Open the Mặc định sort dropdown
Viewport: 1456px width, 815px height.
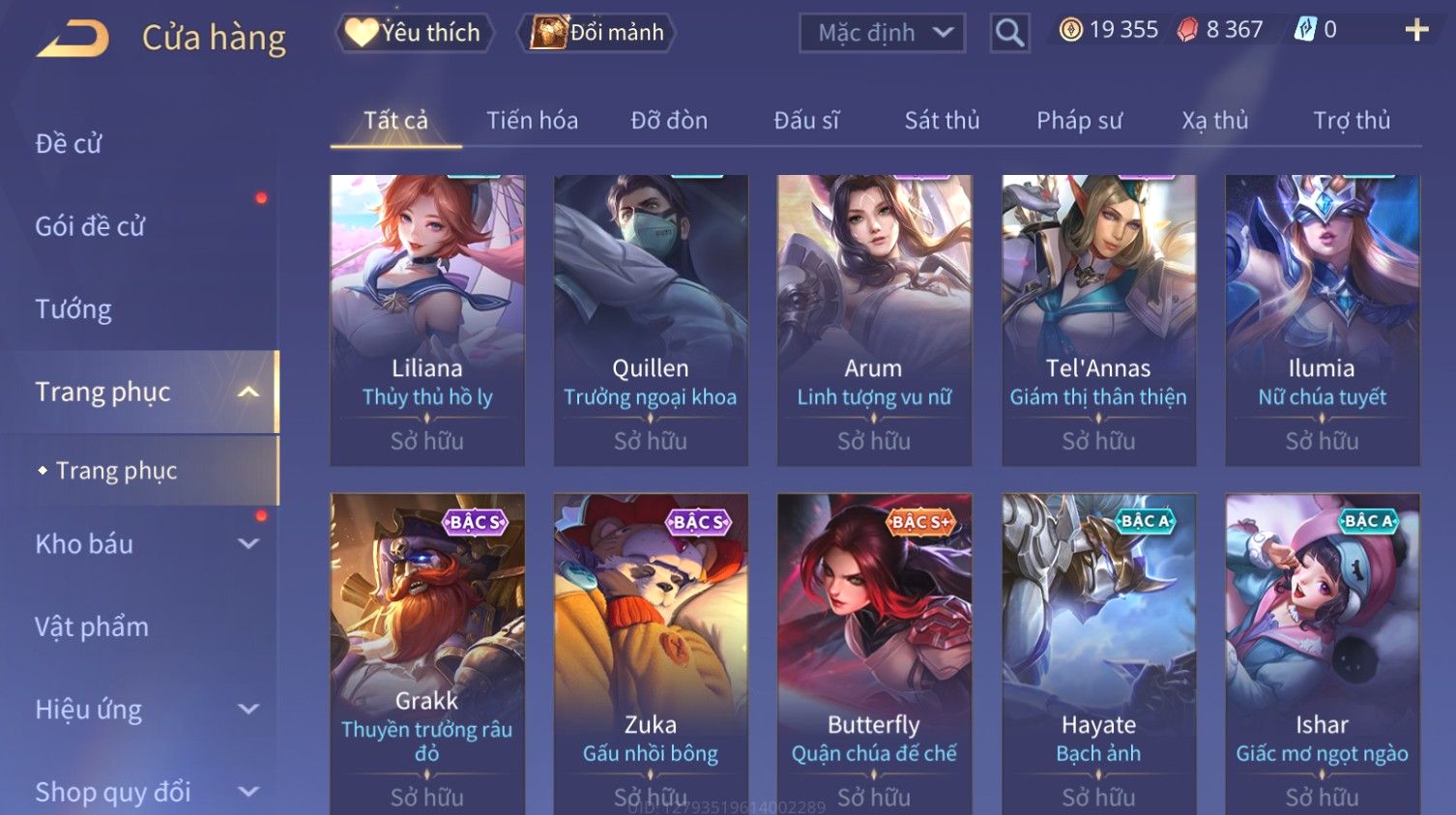(x=882, y=33)
